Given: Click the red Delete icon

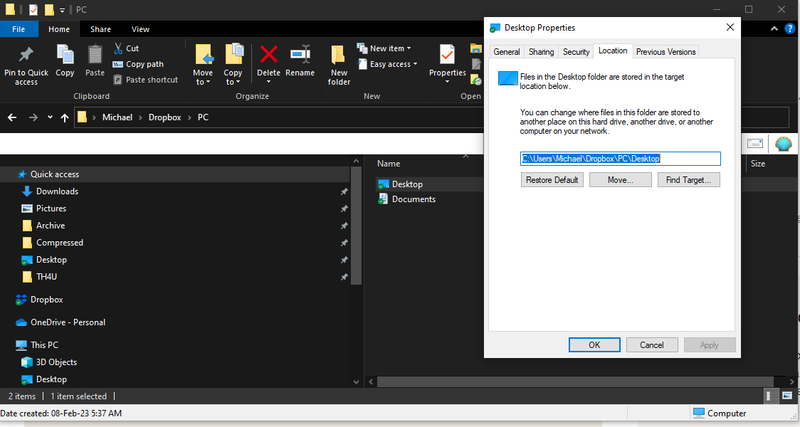Looking at the screenshot, I should [x=268, y=55].
